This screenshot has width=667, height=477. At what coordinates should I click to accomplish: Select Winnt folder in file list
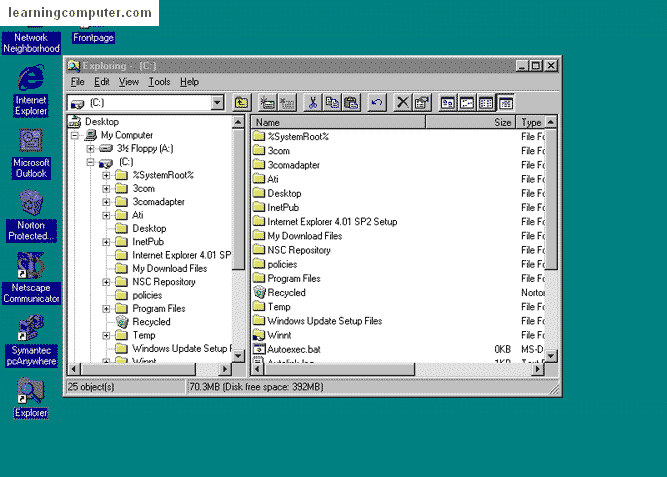(272, 335)
